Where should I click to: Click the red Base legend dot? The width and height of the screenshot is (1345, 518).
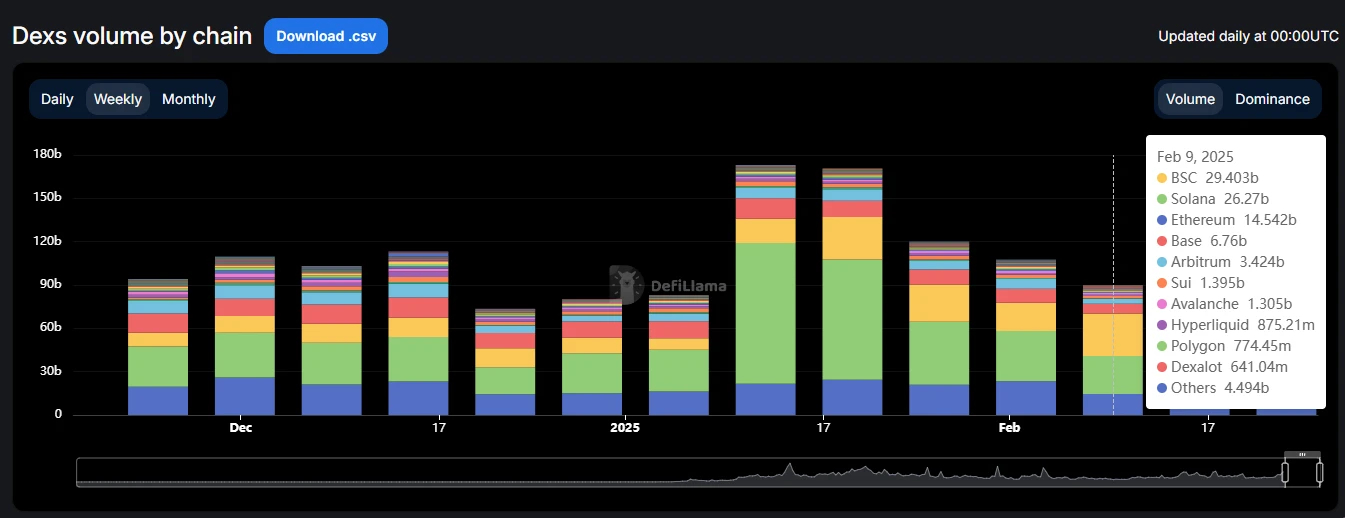[x=1161, y=241]
